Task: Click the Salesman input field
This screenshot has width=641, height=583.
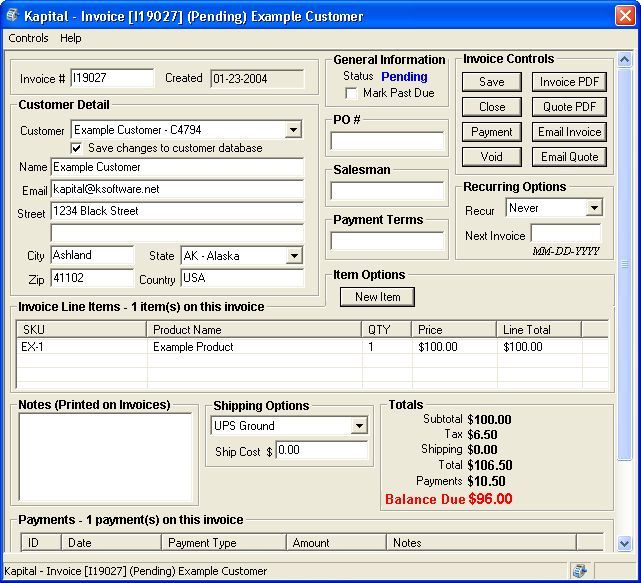Action: 387,191
